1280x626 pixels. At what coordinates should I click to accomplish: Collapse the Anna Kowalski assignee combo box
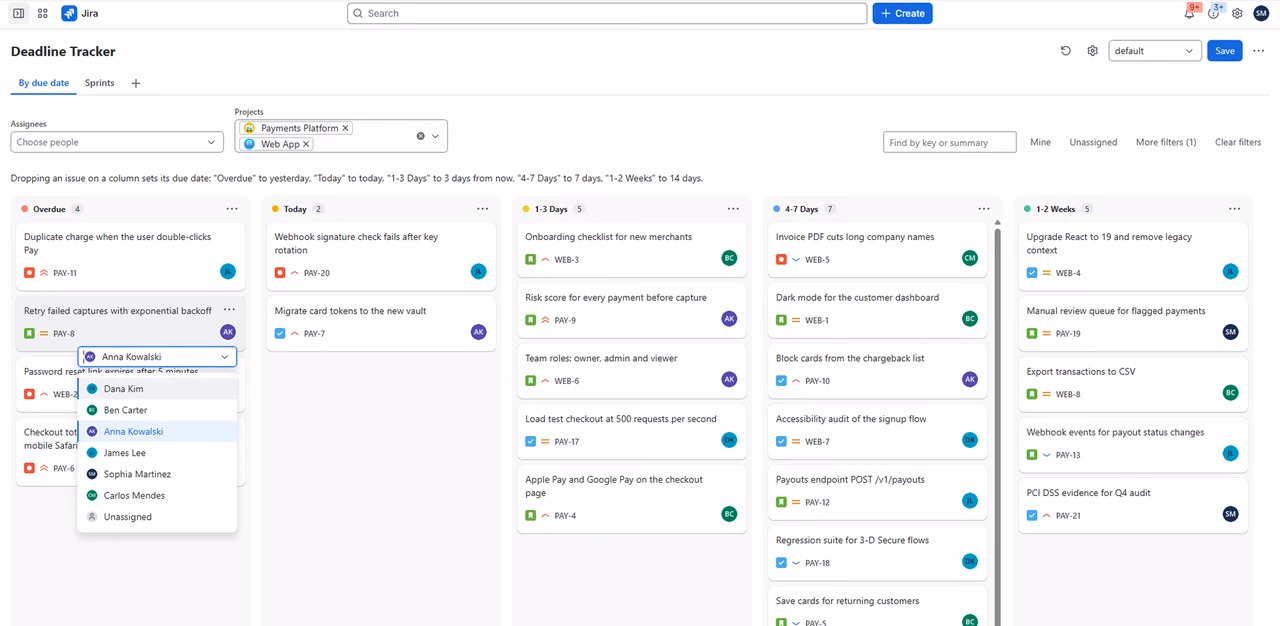[225, 357]
